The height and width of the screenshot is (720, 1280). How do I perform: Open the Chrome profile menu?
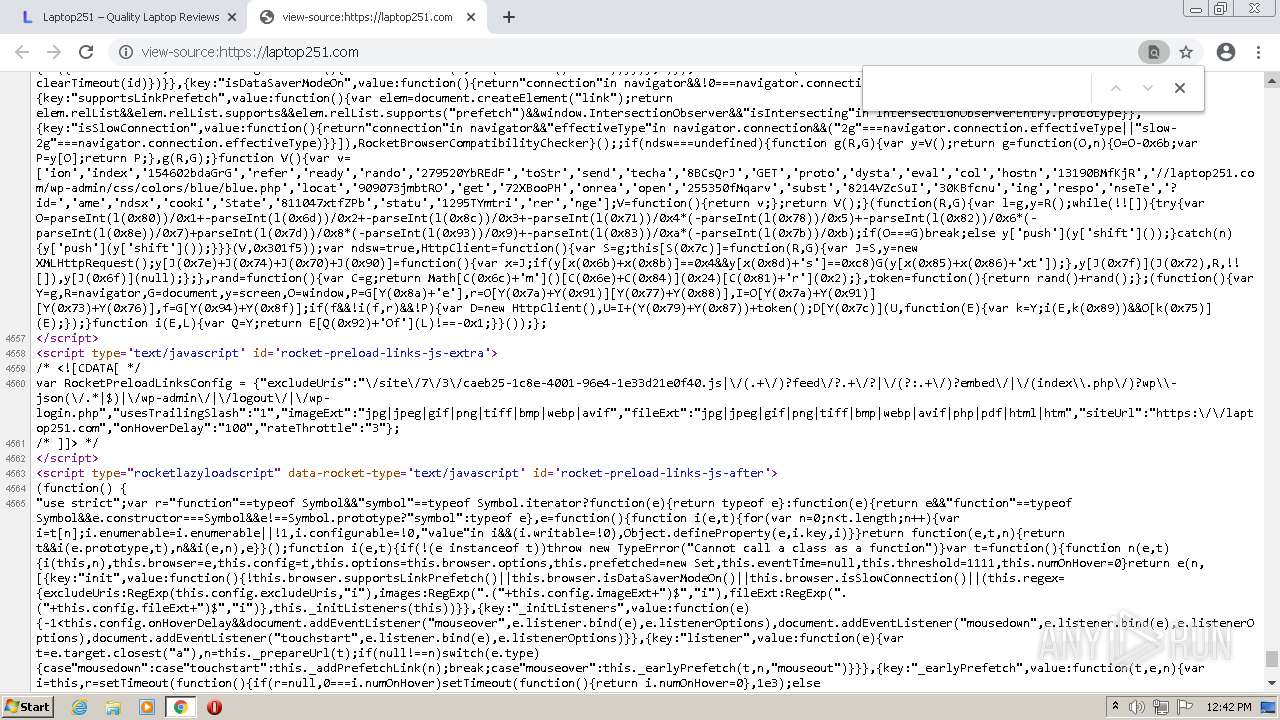pos(1226,52)
